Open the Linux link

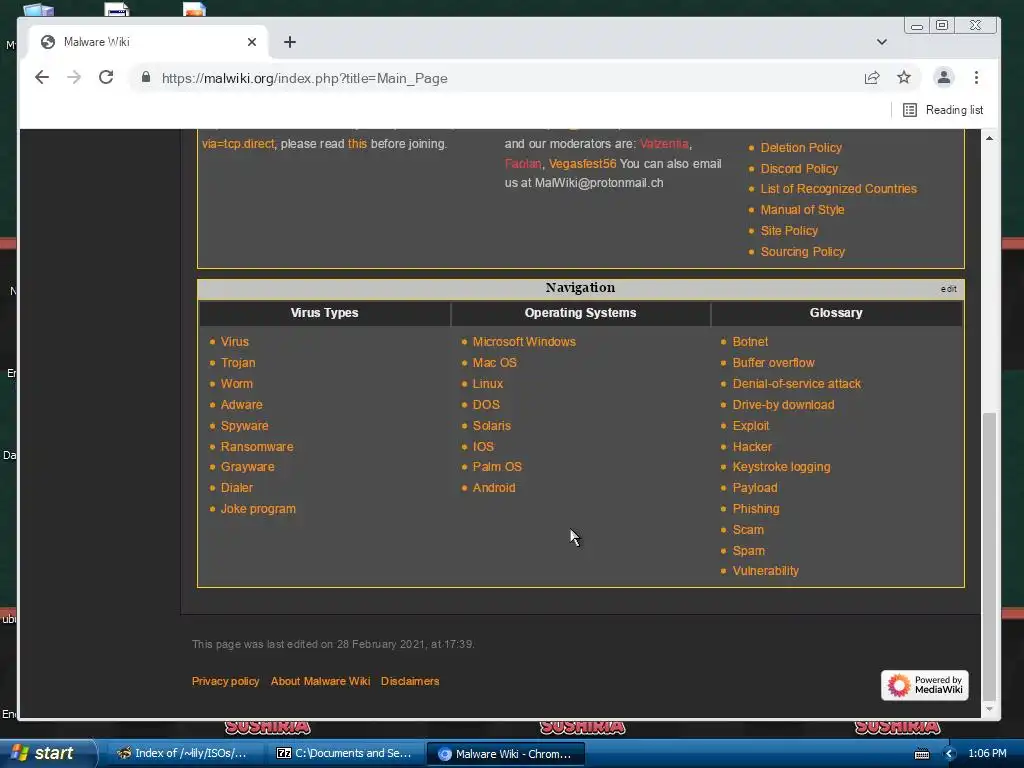click(x=488, y=383)
